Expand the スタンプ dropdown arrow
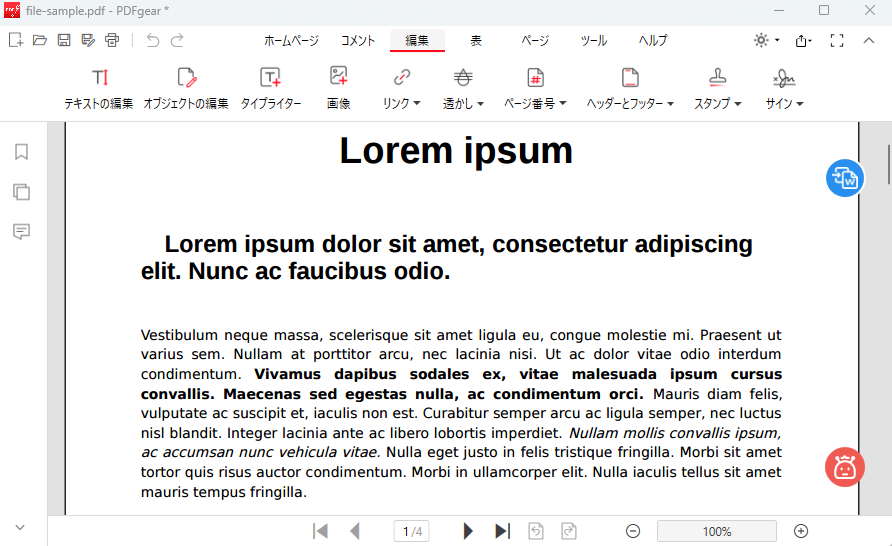This screenshot has height=546, width=892. click(738, 104)
